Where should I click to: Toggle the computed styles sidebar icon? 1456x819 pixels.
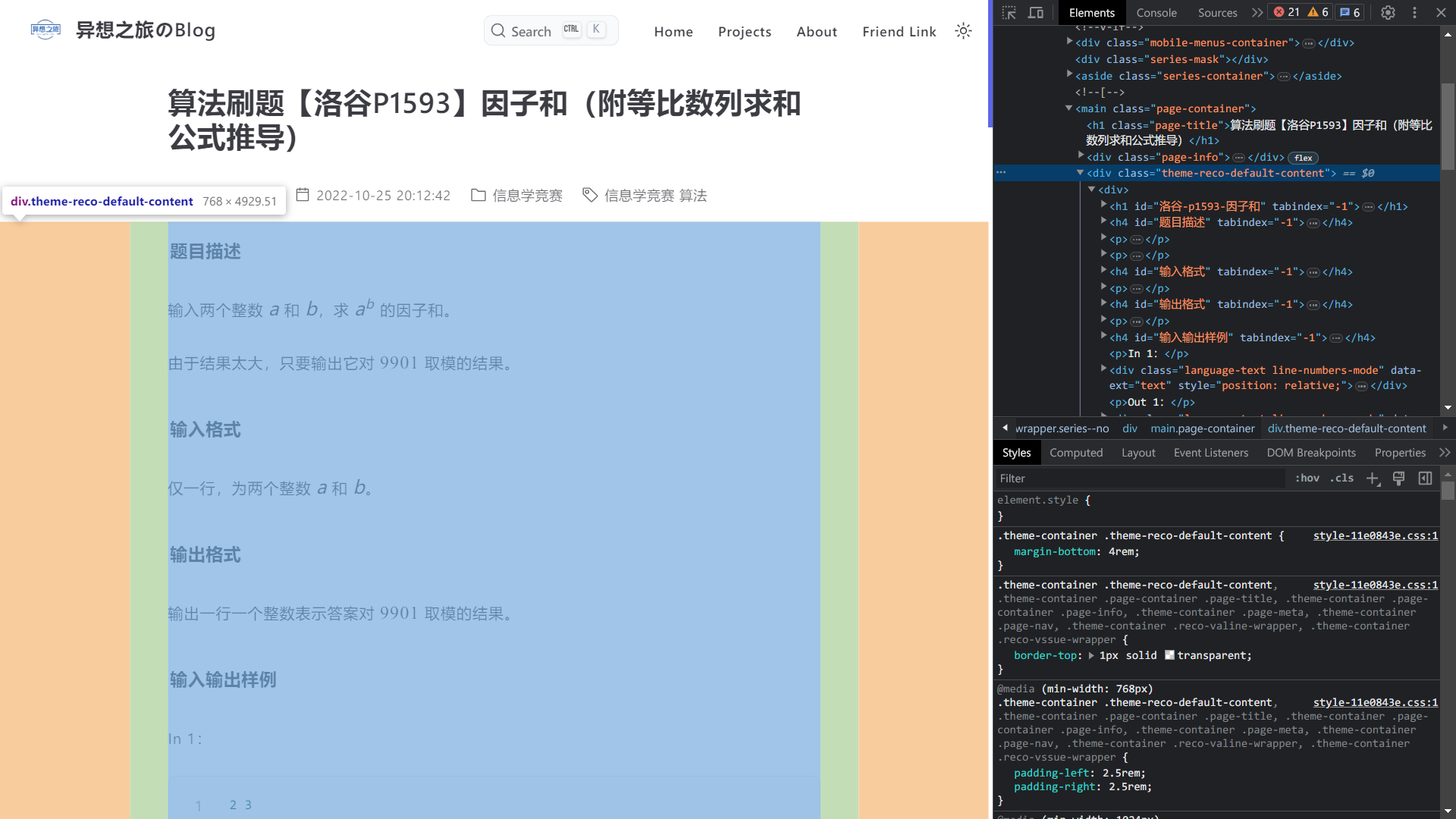coord(1425,479)
